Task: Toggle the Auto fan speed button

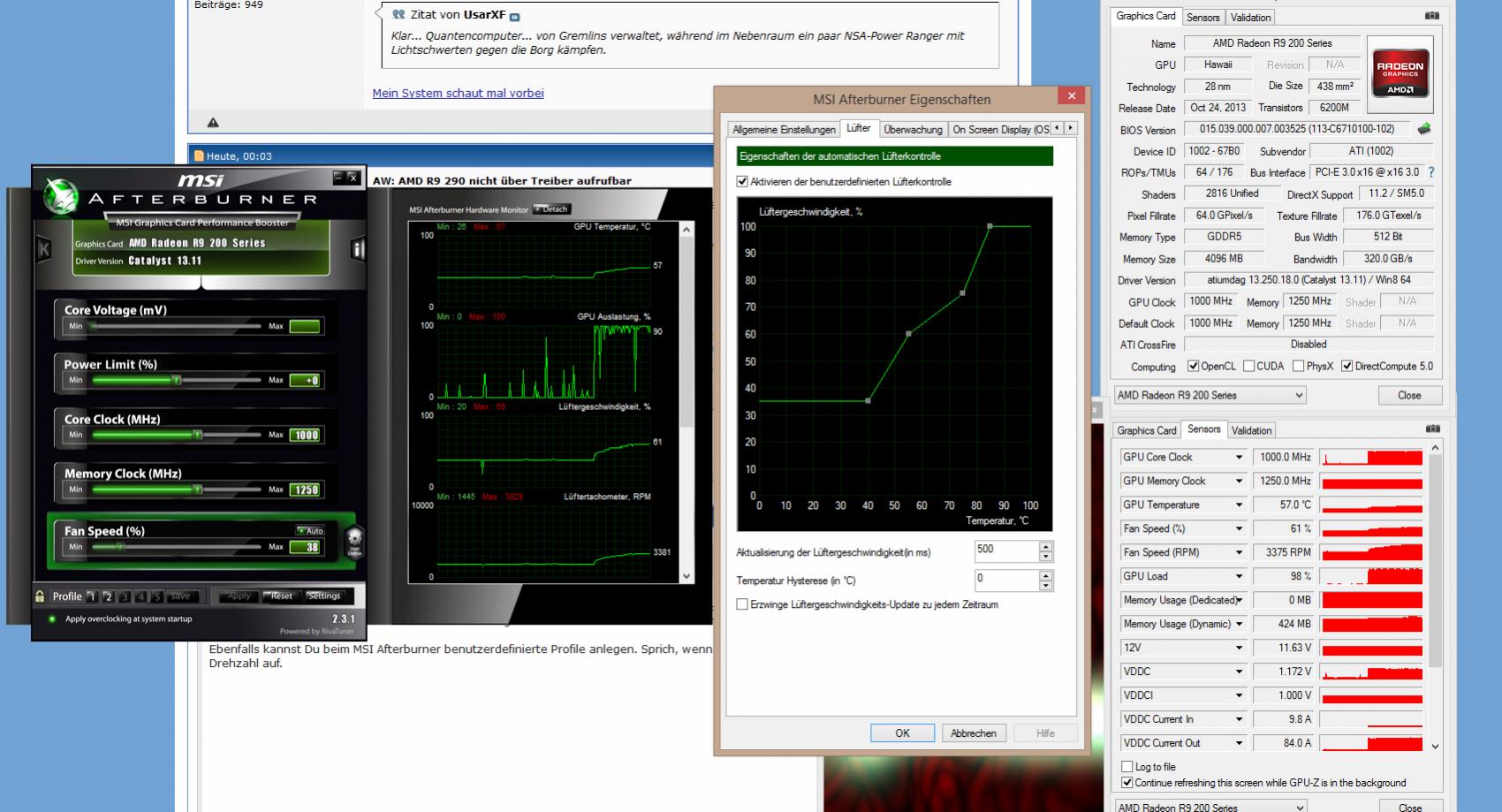Action: (x=311, y=531)
